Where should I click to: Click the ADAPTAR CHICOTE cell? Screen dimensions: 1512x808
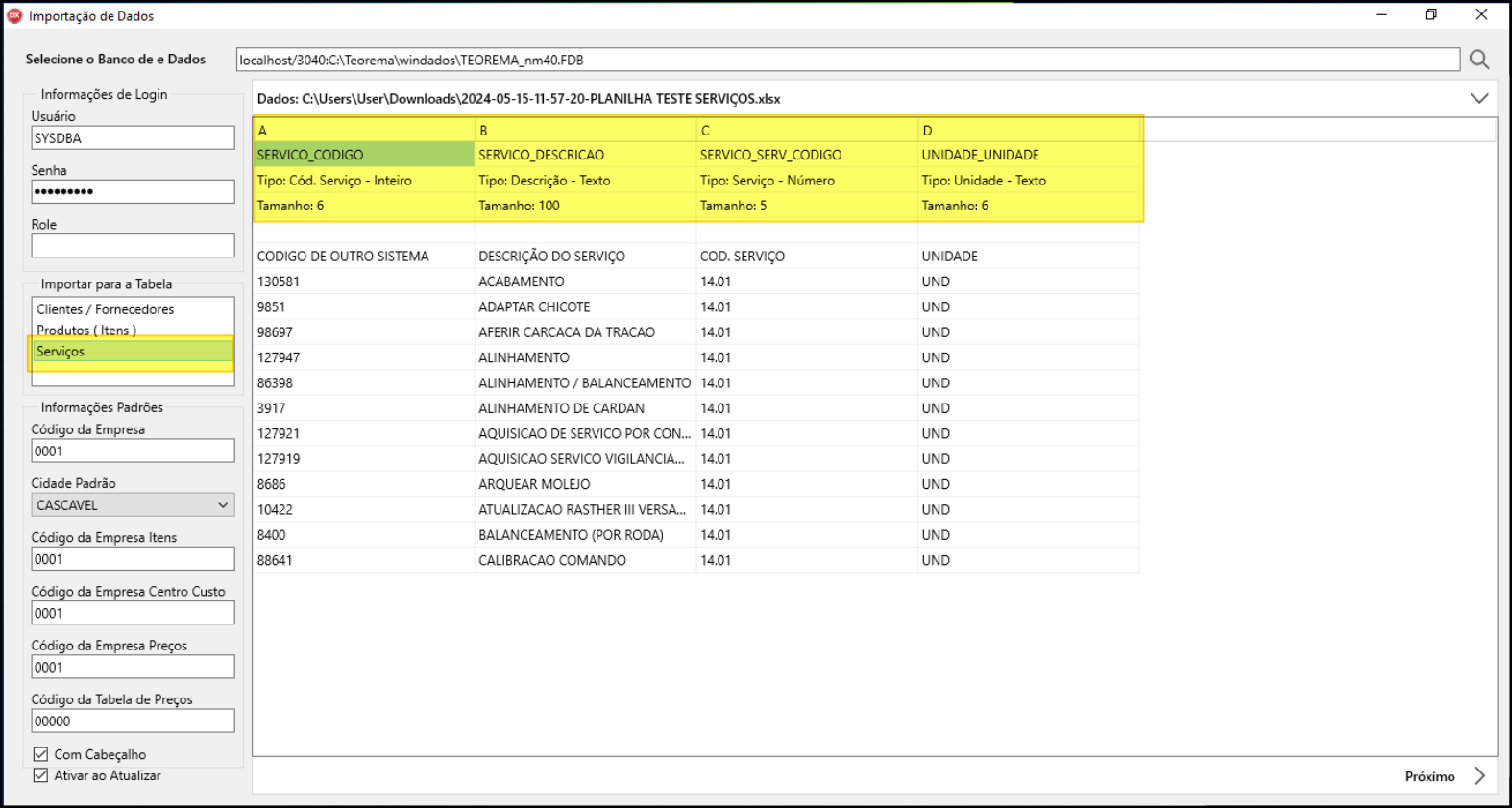click(585, 307)
